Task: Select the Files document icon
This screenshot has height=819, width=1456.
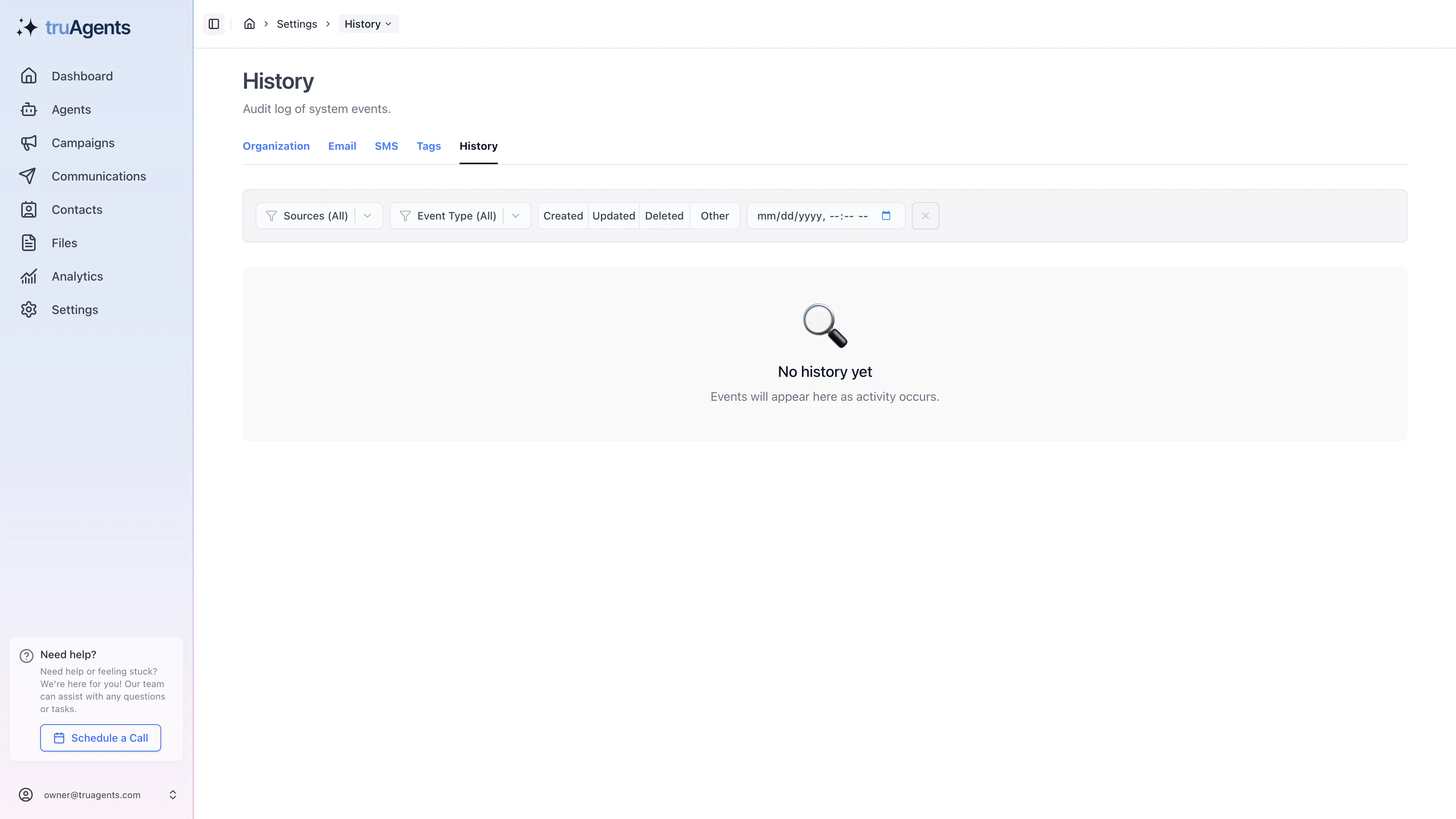Action: [64, 243]
